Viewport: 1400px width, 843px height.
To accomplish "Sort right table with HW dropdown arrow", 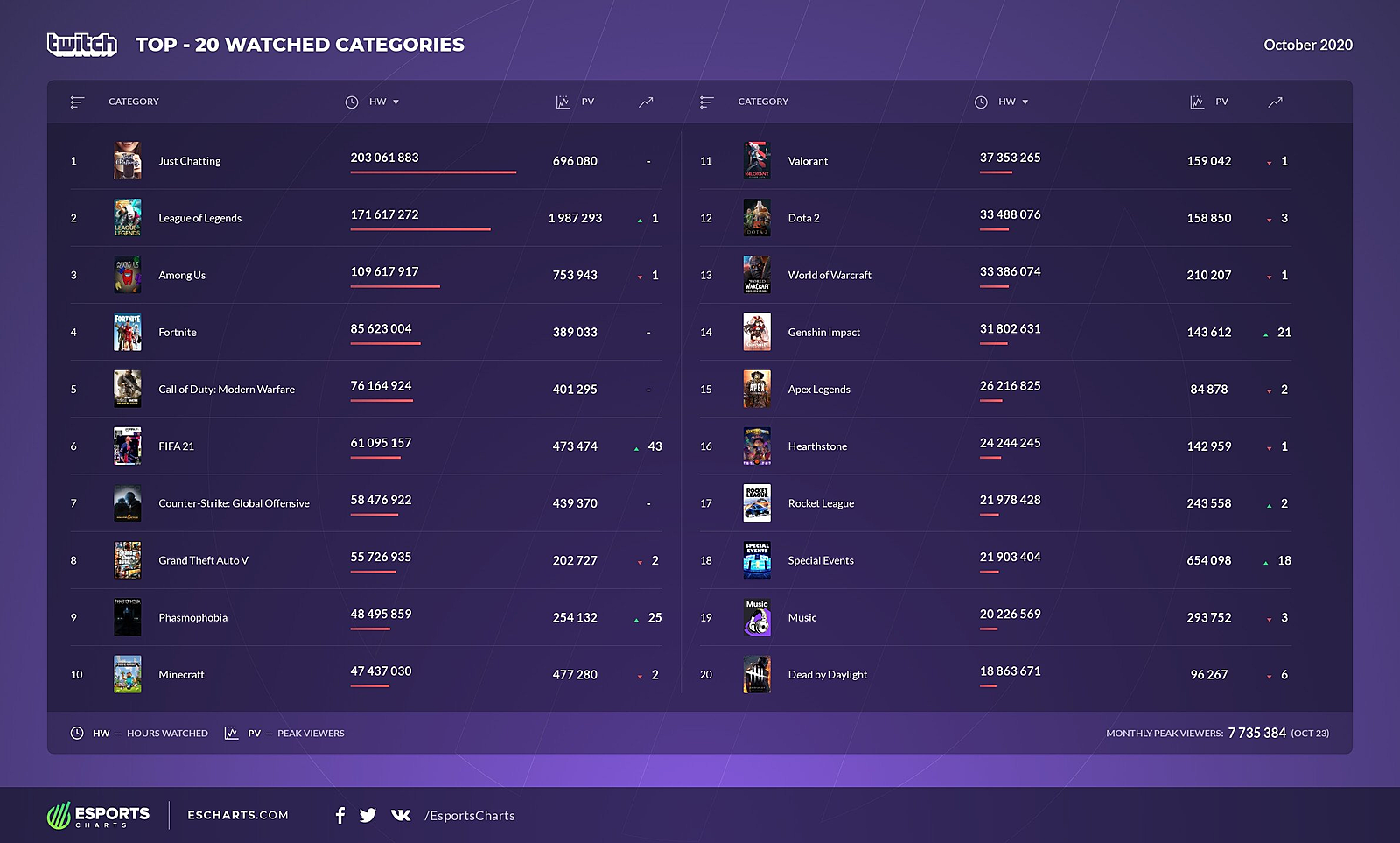I will click(1025, 102).
